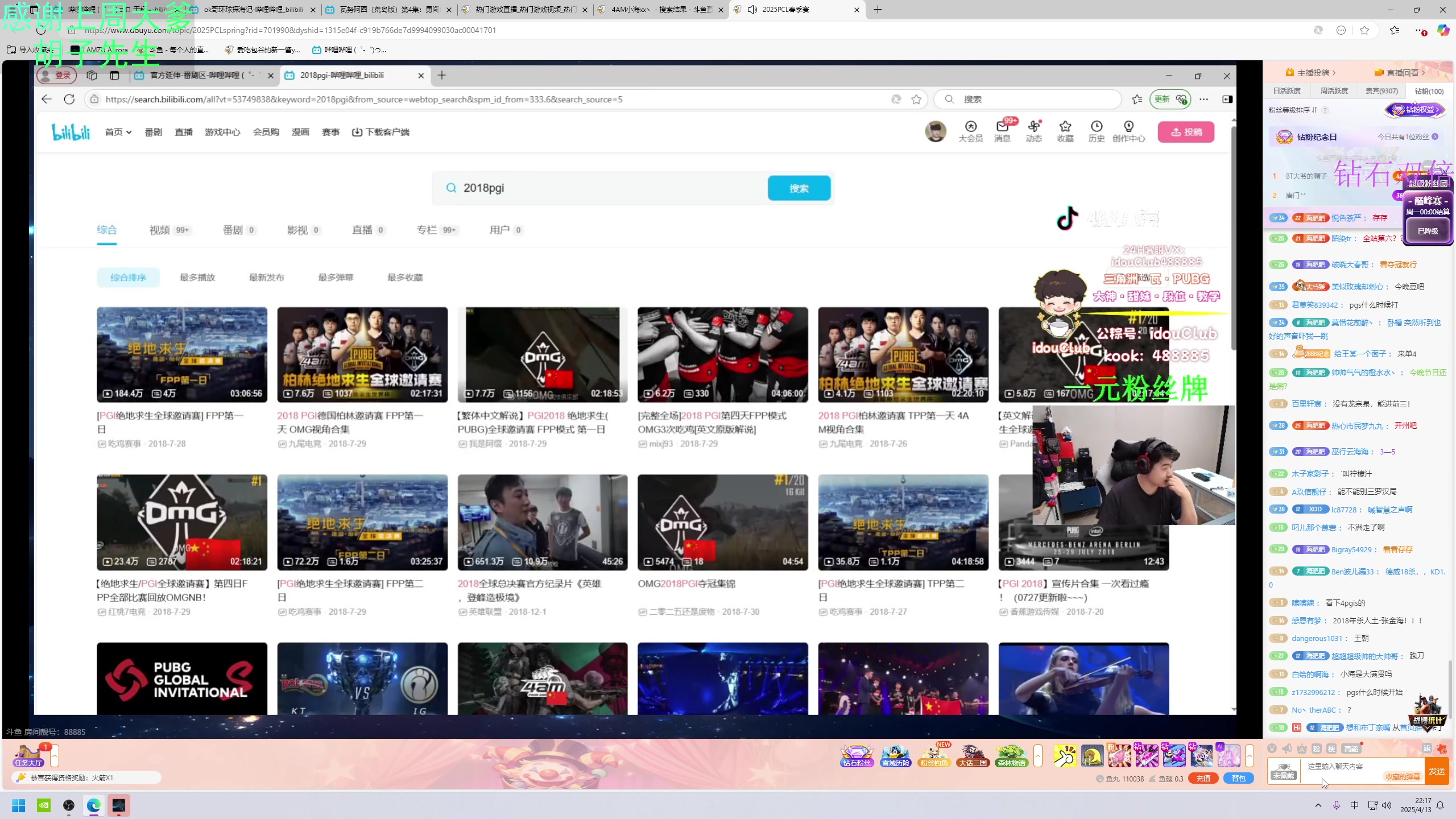The width and height of the screenshot is (1456, 819).
Task: Click the 充值 recharge button
Action: [1203, 779]
